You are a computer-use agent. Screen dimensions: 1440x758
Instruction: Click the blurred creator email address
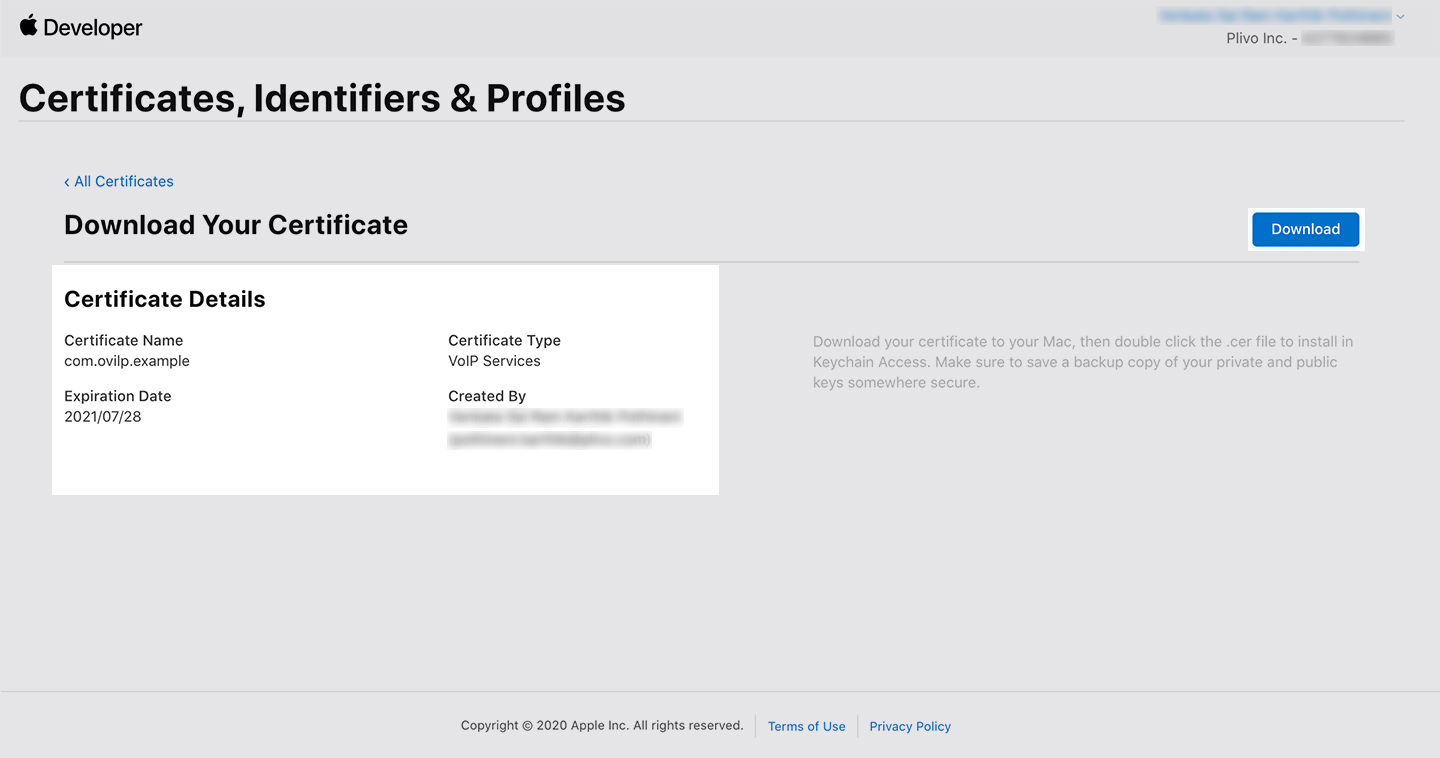[x=549, y=439]
